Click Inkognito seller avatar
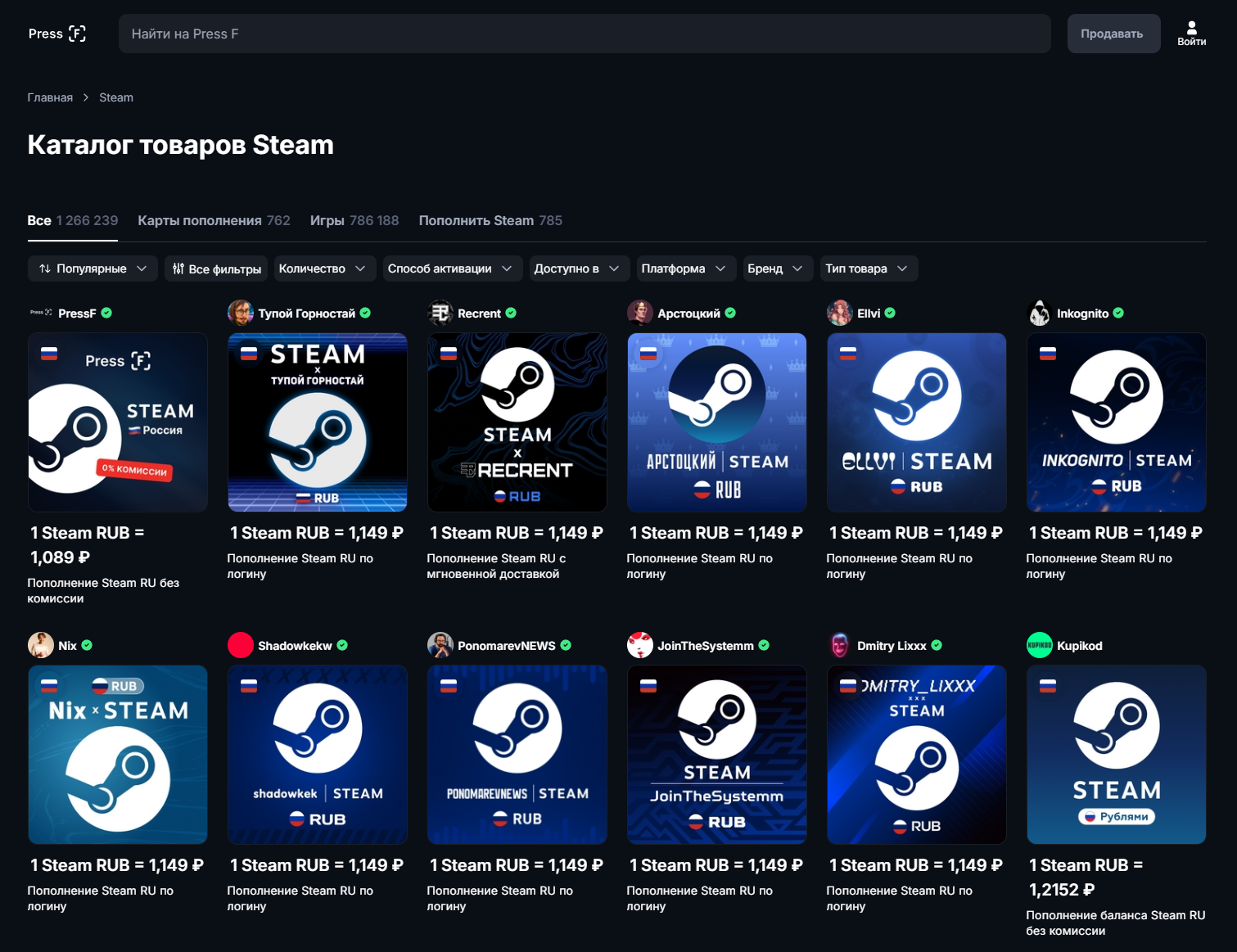 pyautogui.click(x=1040, y=313)
